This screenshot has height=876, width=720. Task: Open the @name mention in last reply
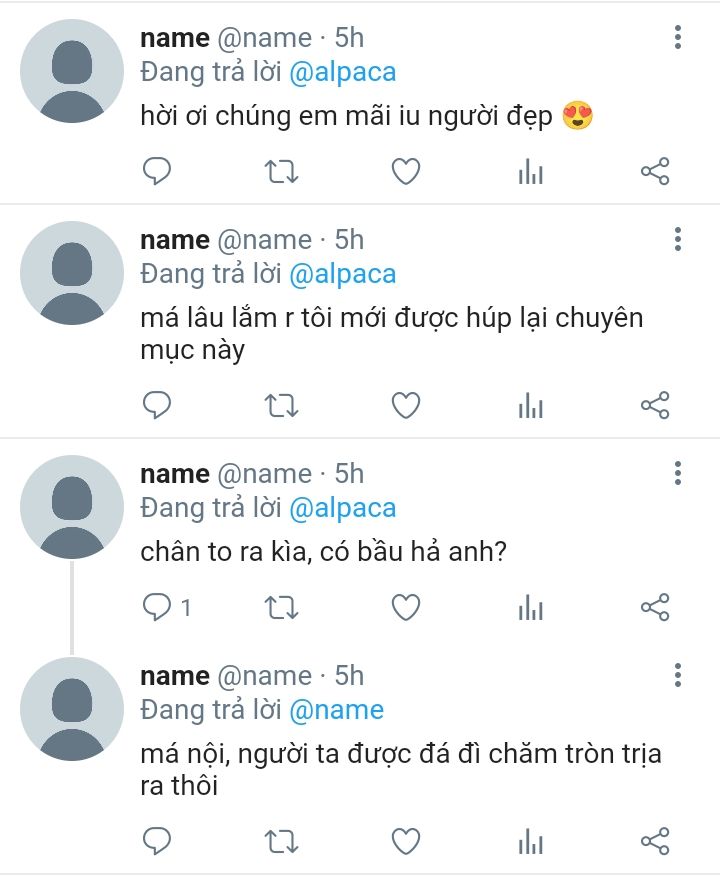(336, 710)
